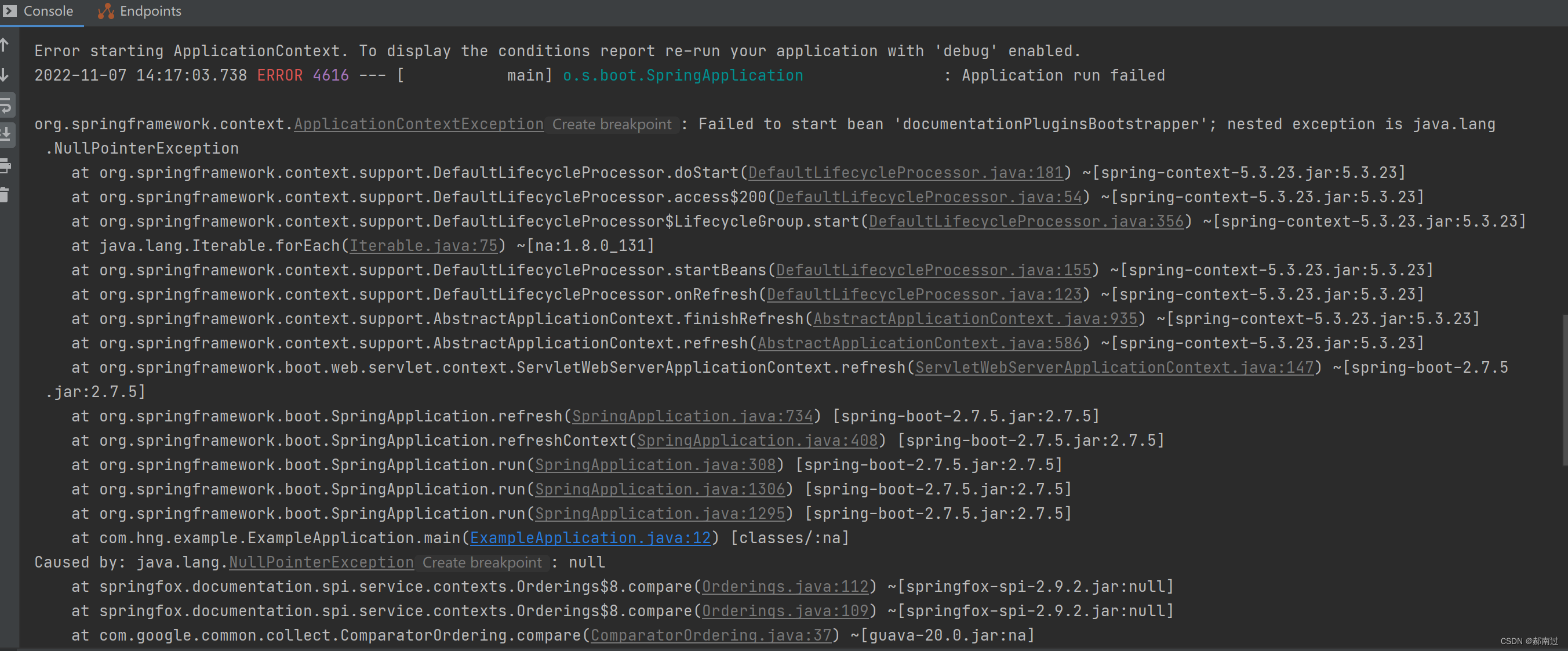Open the NullPointerException class link
The height and width of the screenshot is (651, 1568).
321,563
